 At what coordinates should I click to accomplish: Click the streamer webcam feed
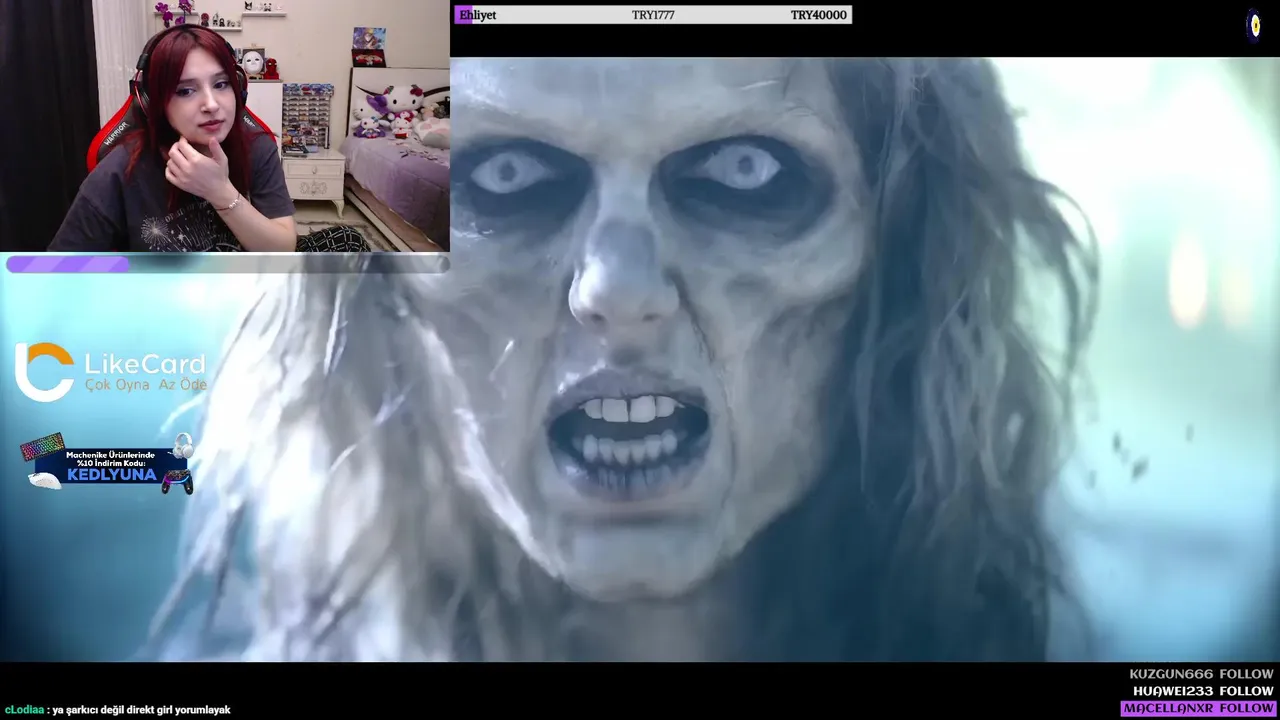[225, 126]
